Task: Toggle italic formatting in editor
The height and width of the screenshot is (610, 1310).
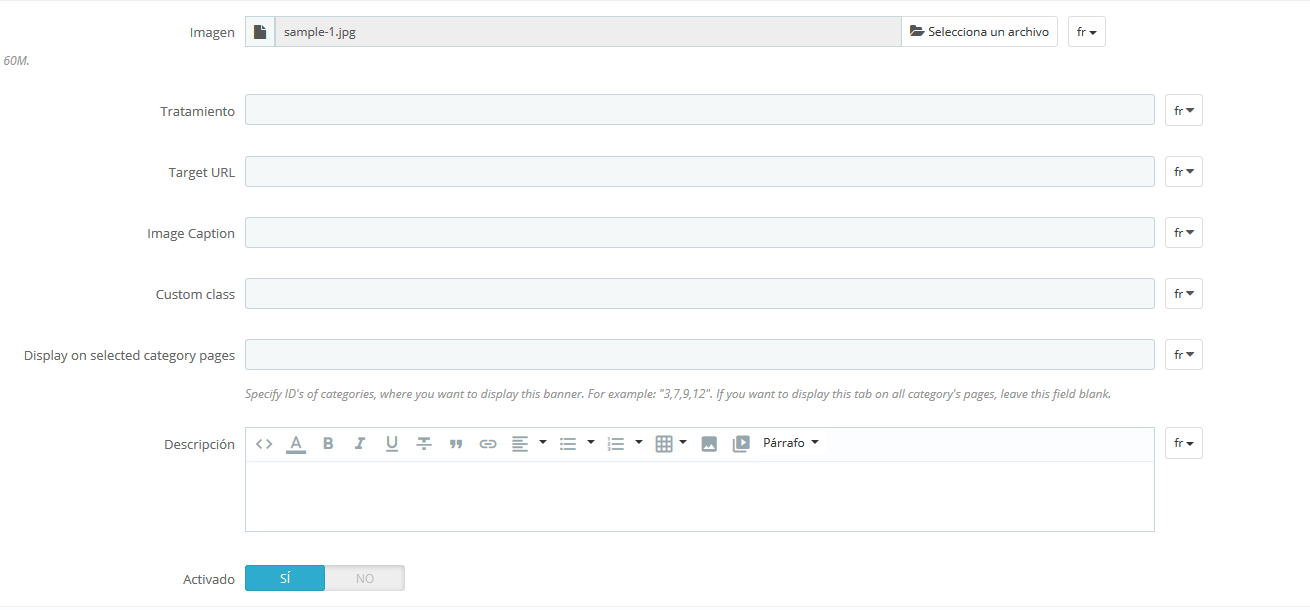Action: click(x=360, y=444)
